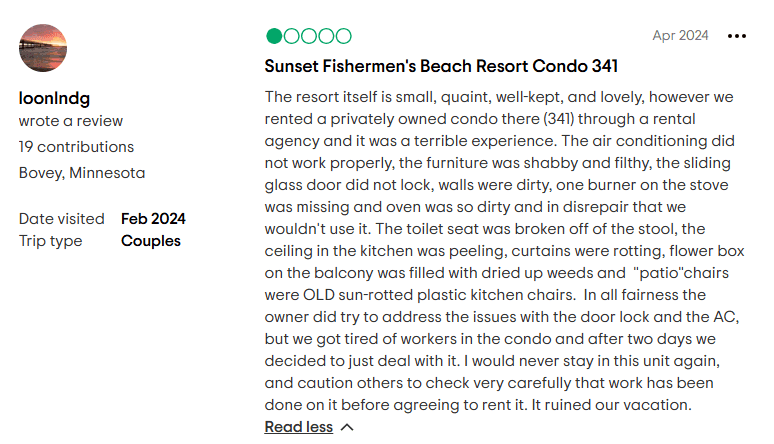Click the Apr 2024 review date
Viewport: 774px width, 444px height.
(x=680, y=36)
